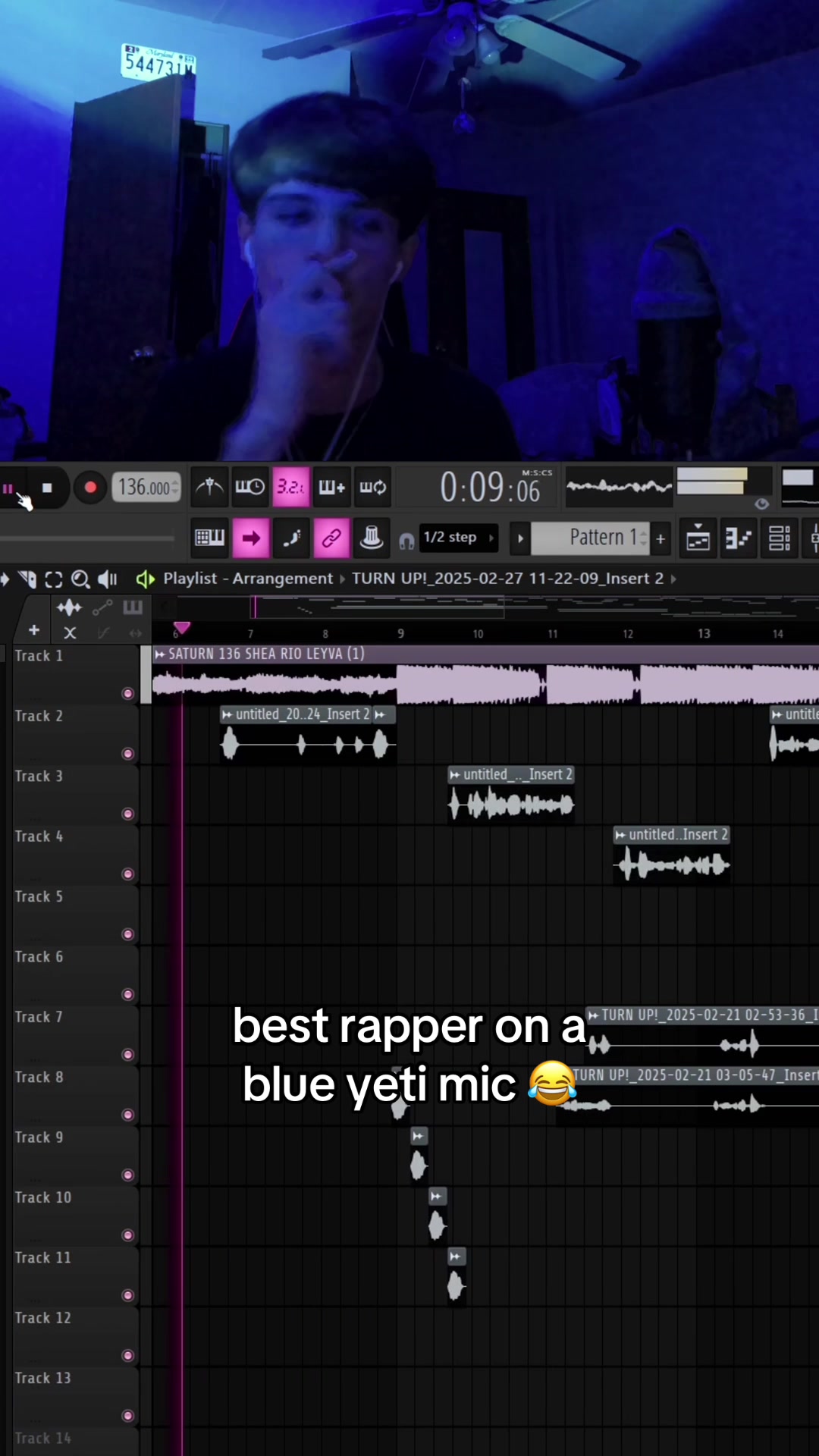The width and height of the screenshot is (819, 1456).
Task: Toggle the metronome icon
Action: 210,487
